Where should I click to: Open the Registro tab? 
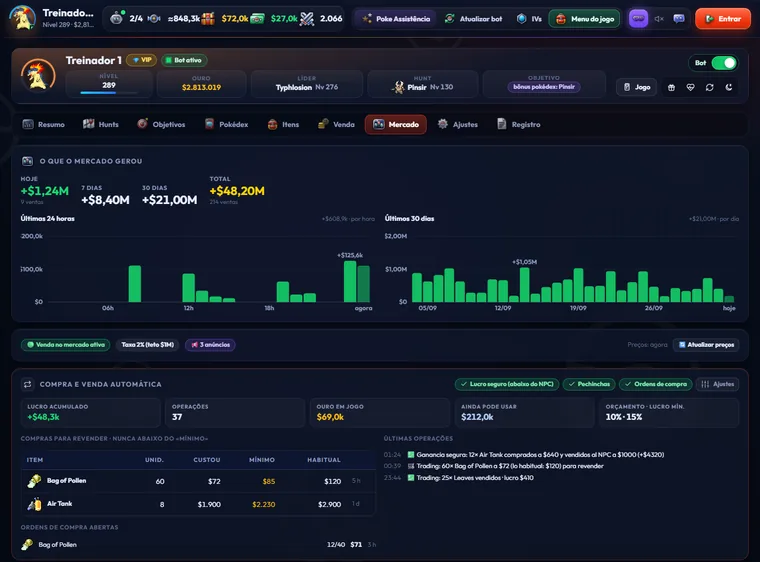tap(519, 125)
